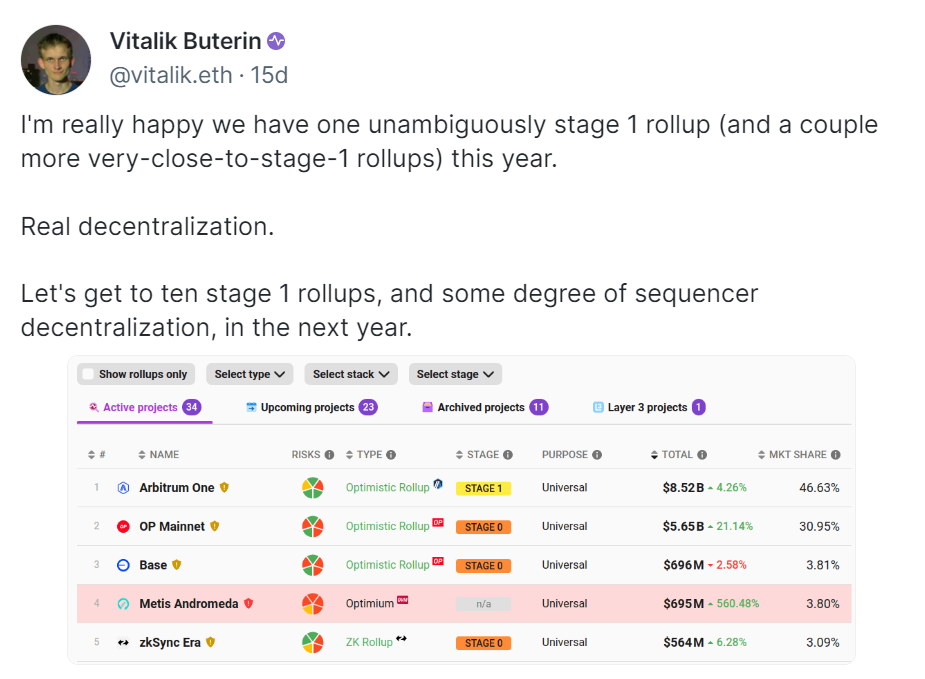Image resolution: width=925 pixels, height=679 pixels.
Task: Click the Arbitrum One logo icon
Action: pos(124,488)
